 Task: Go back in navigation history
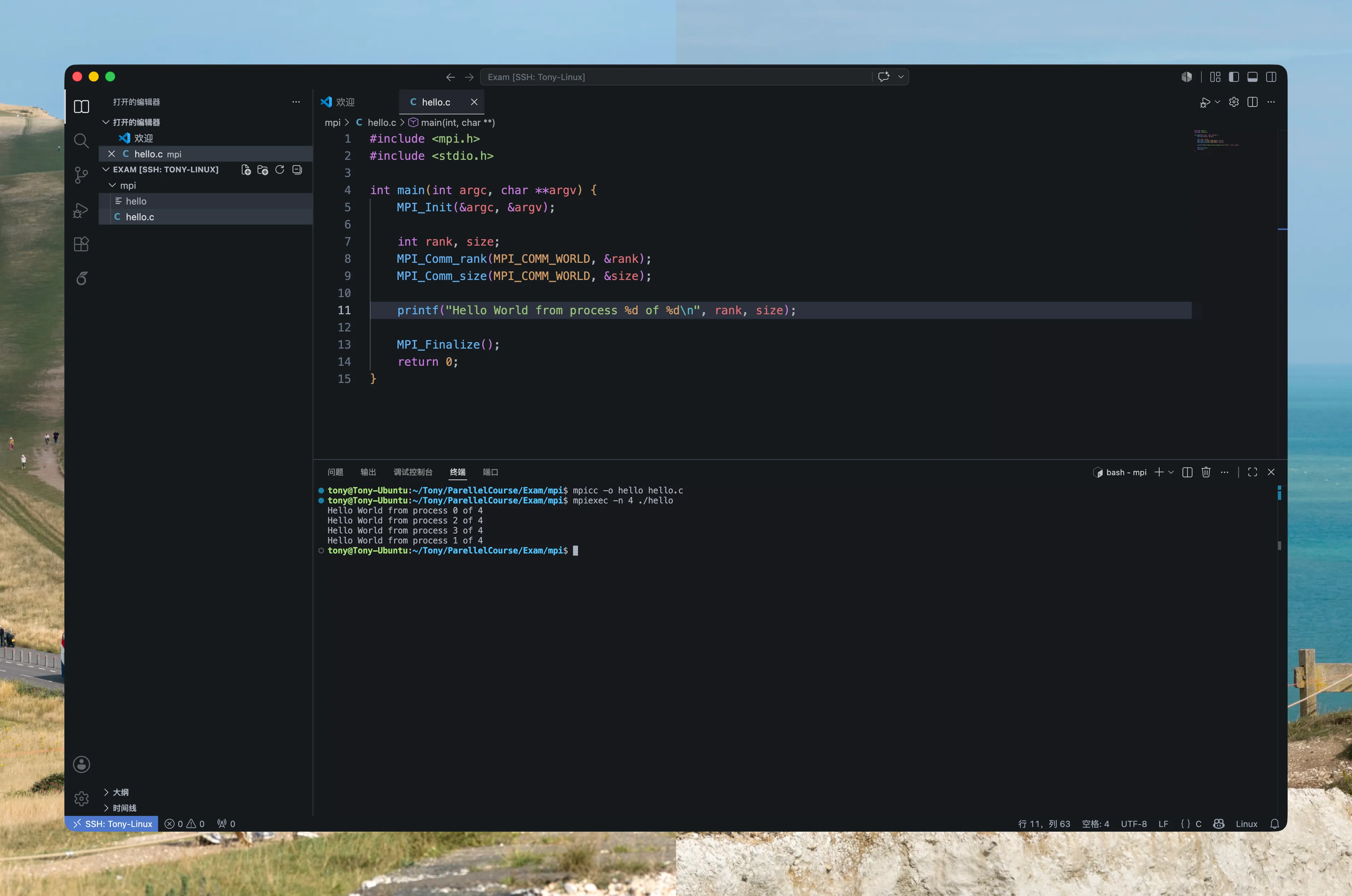coord(450,77)
